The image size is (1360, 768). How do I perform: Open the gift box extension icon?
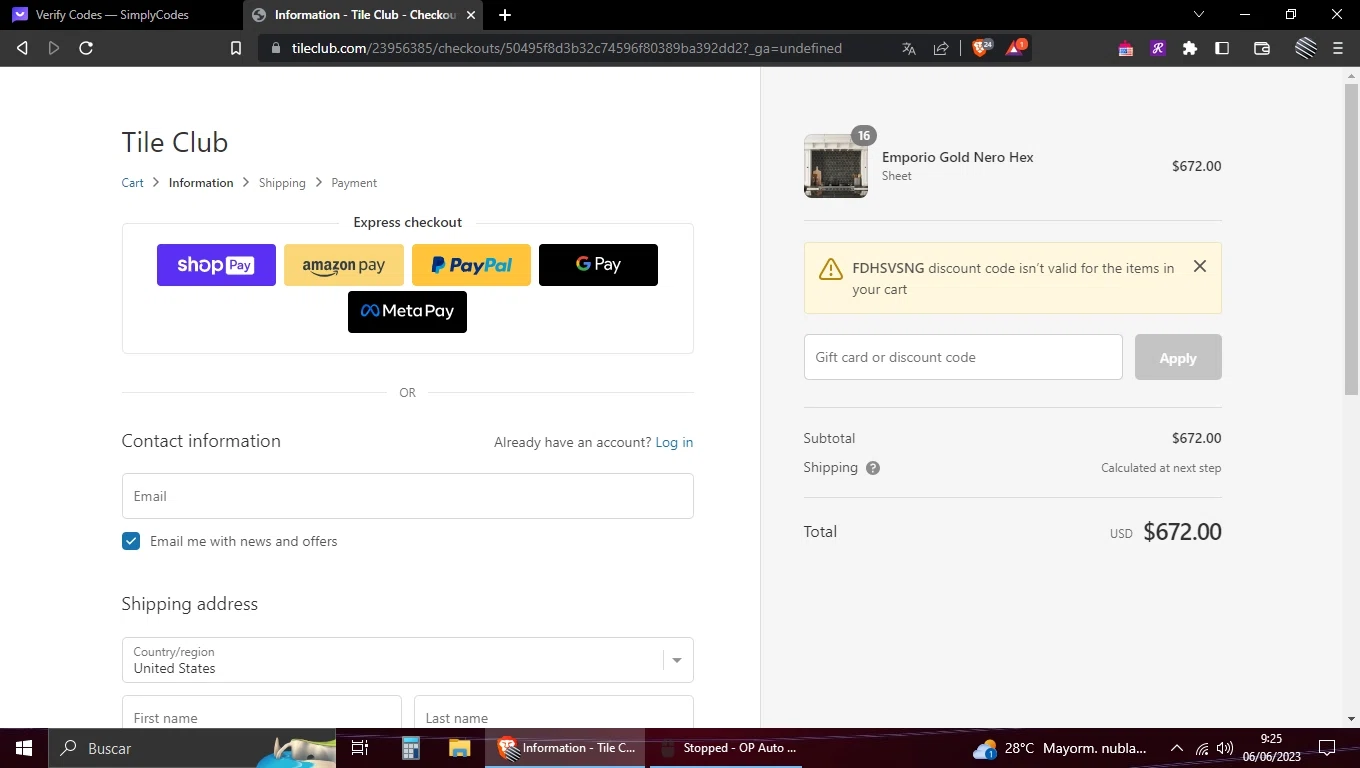click(x=1126, y=48)
